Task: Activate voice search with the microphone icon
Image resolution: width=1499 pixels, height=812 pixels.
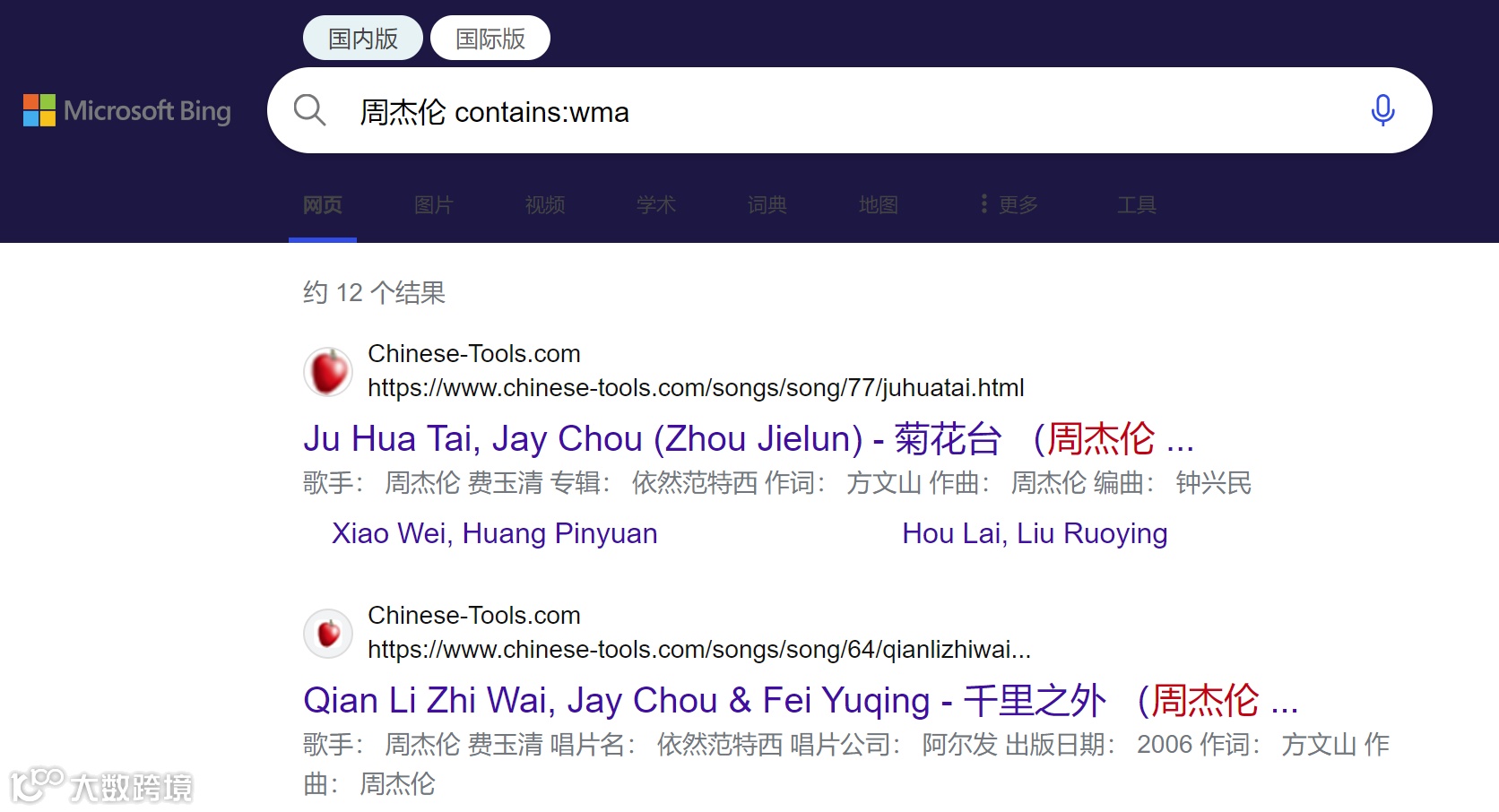Action: pos(1382,109)
